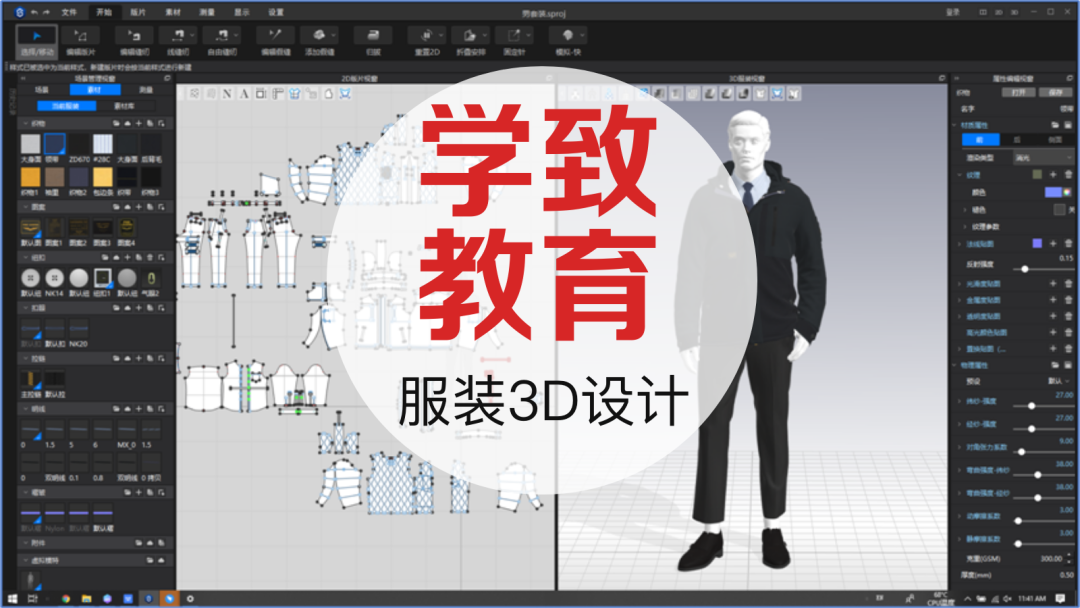The image size is (1080, 608).
Task: Select the 大身面 fabric thumbnail
Action: pyautogui.click(x=30, y=145)
